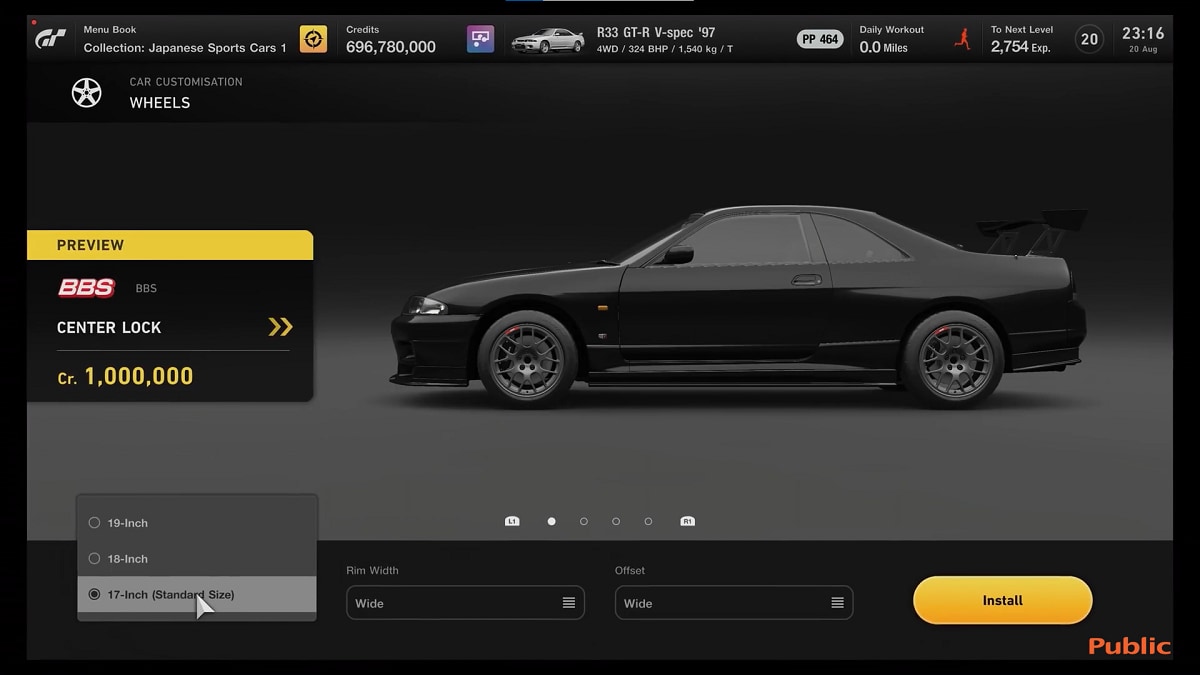Select the 19-Inch radio option
This screenshot has height=675, width=1200.
click(95, 523)
